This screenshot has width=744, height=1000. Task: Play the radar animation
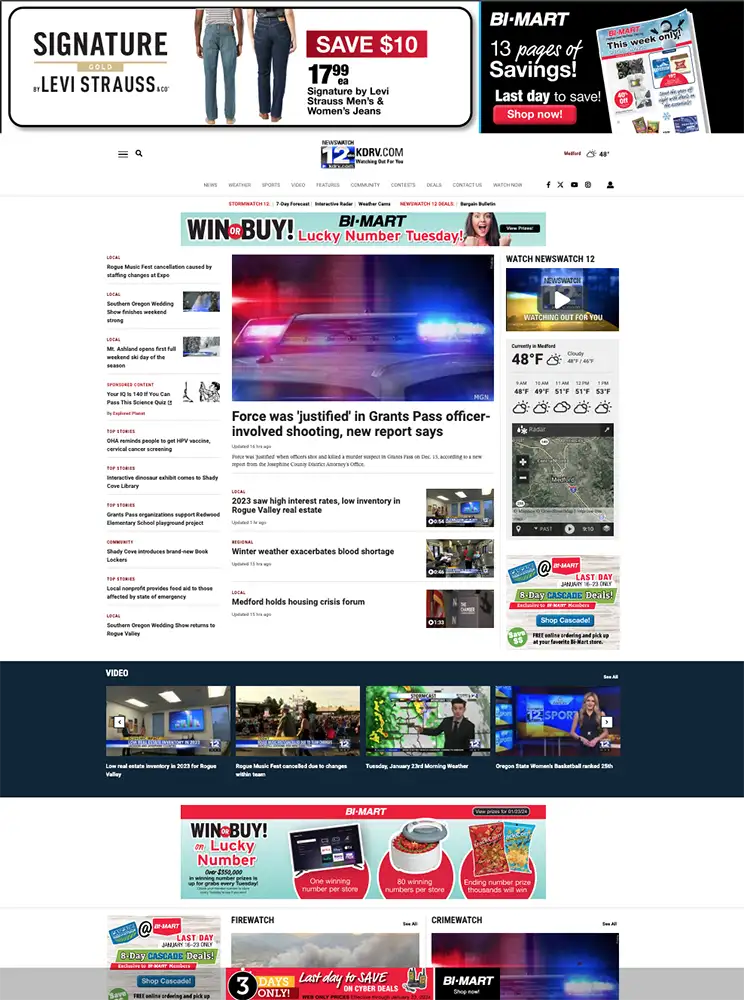[x=569, y=529]
